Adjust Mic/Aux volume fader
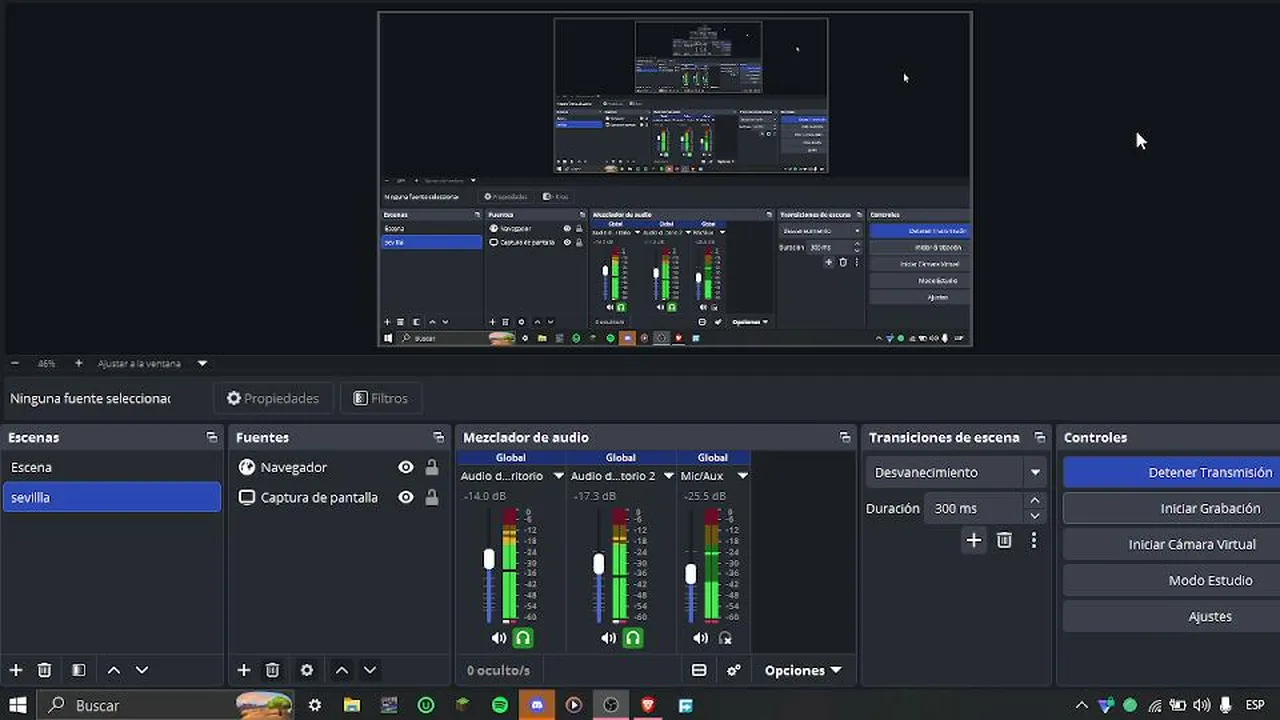This screenshot has height=720, width=1280. coord(691,574)
